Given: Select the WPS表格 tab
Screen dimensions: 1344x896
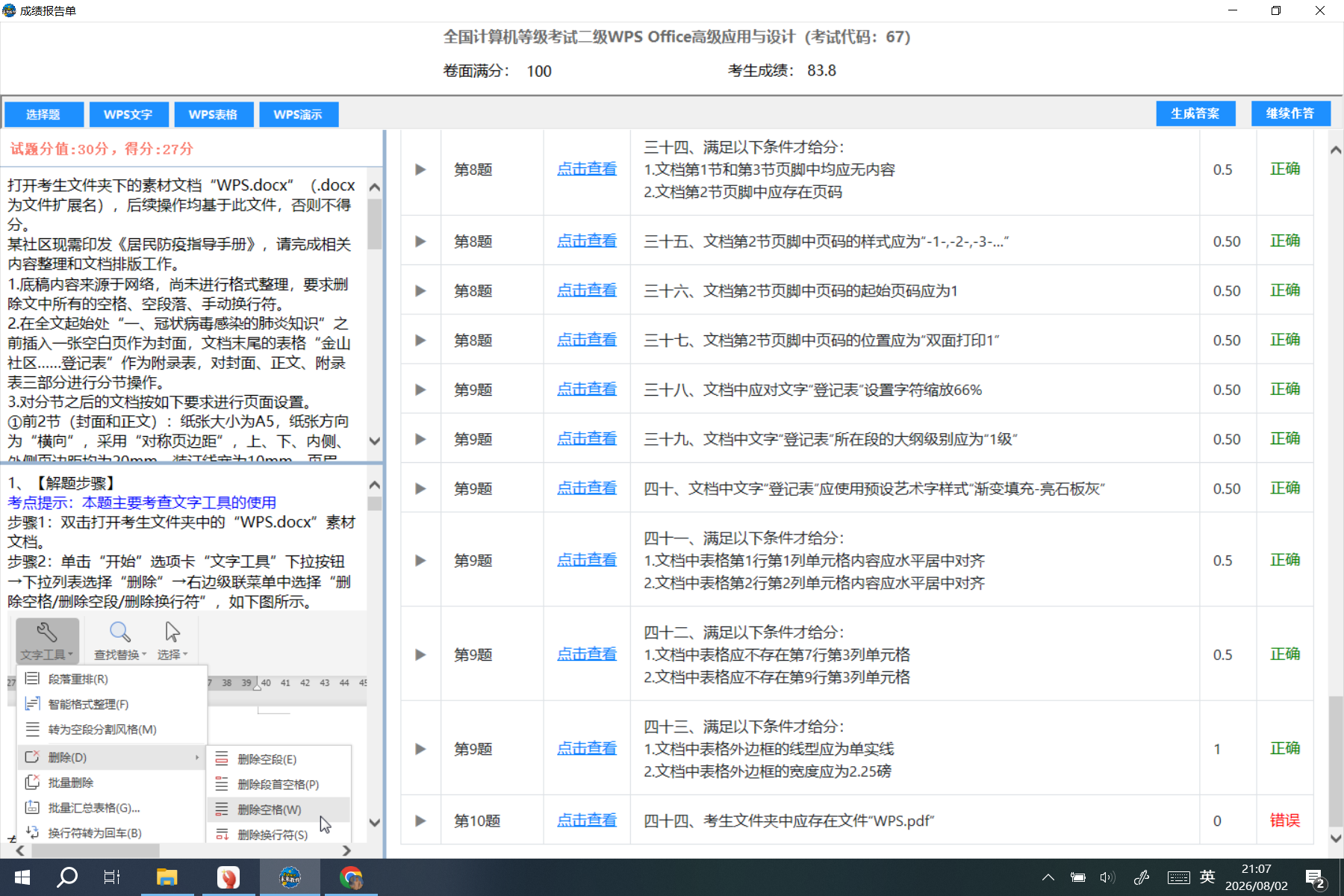Looking at the screenshot, I should [213, 114].
